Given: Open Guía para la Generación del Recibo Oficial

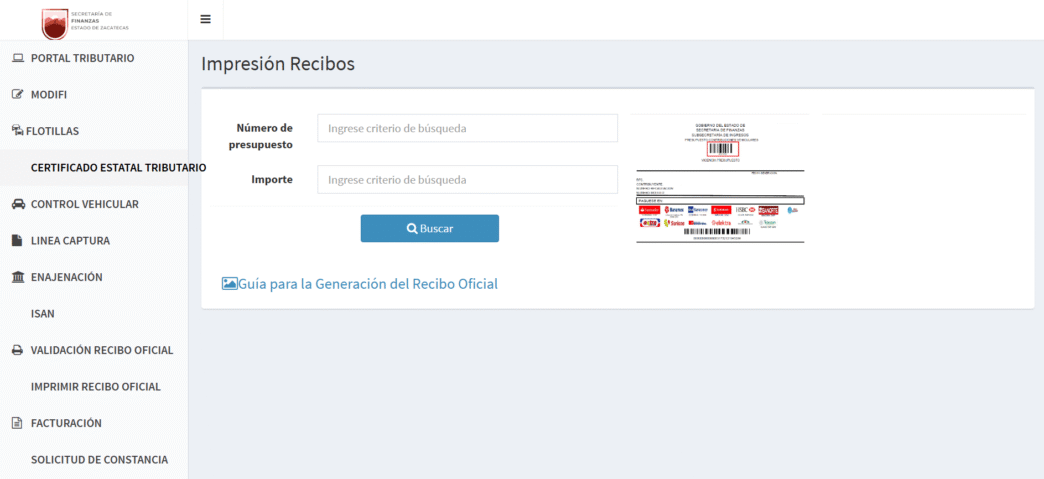Looking at the screenshot, I should (367, 284).
